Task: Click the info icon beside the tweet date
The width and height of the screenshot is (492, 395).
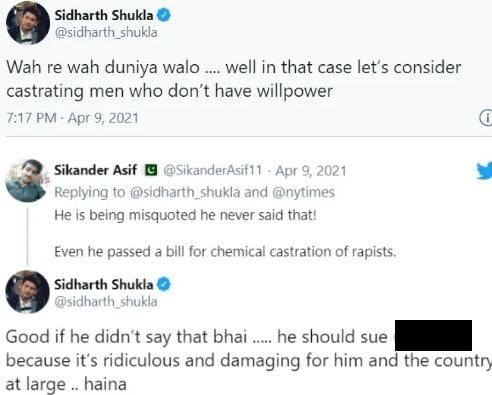Action: click(486, 118)
